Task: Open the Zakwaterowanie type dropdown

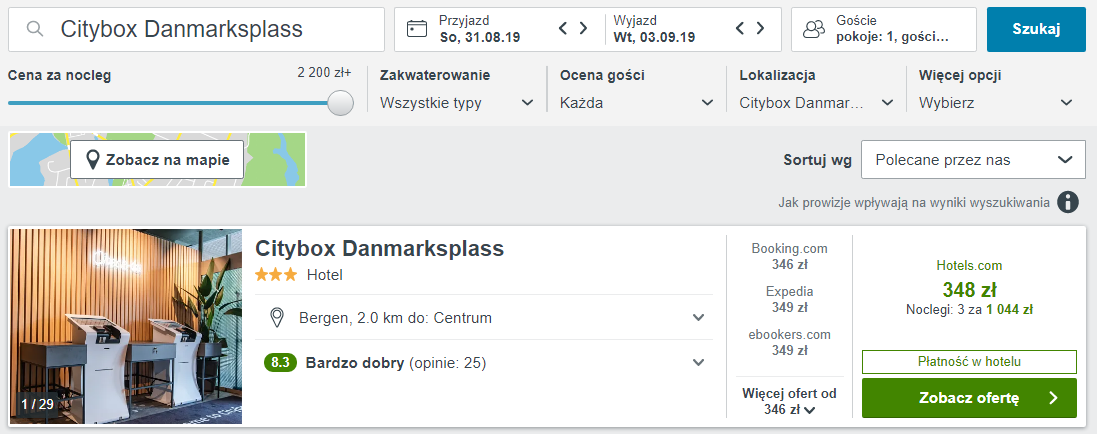Action: pos(457,102)
